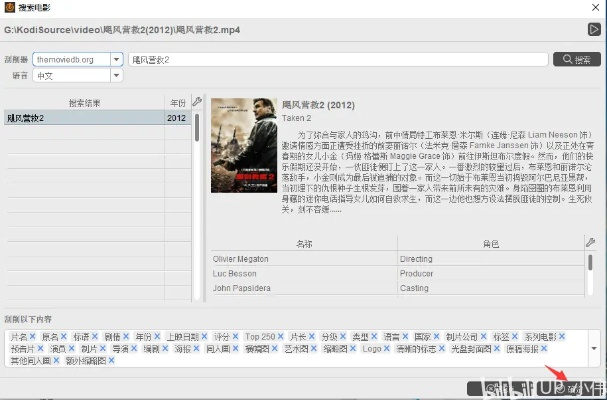Screen dimensions: 607x400
Task: Remove the 海报 tag with its X
Action: pyautogui.click(x=196, y=348)
